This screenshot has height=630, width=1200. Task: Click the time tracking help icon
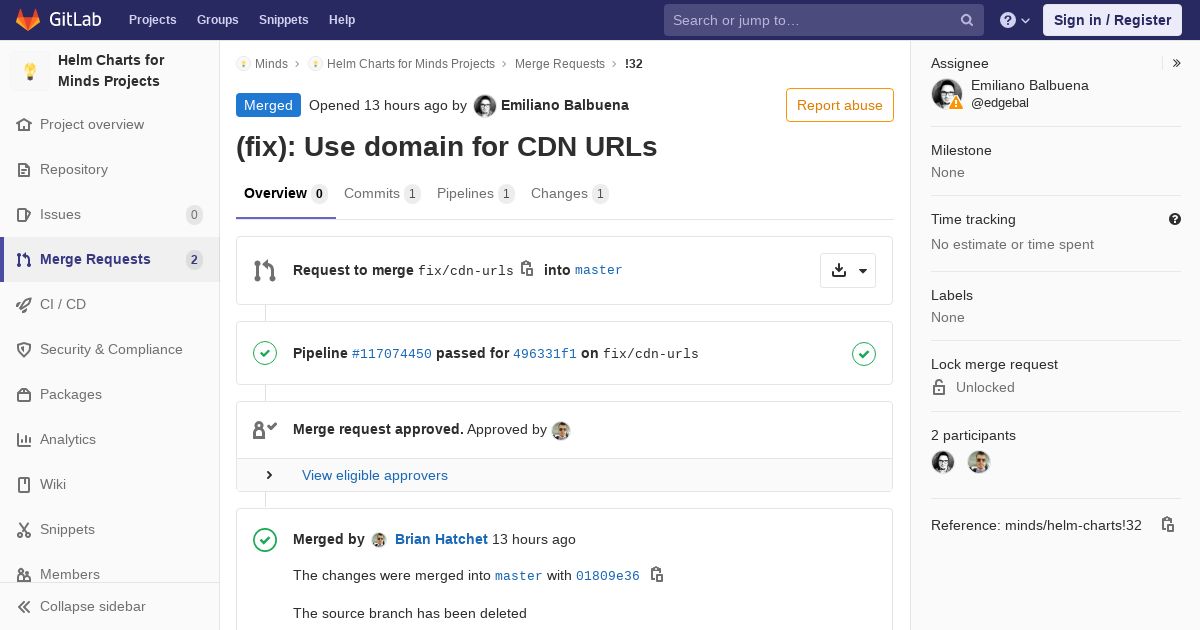tap(1175, 219)
